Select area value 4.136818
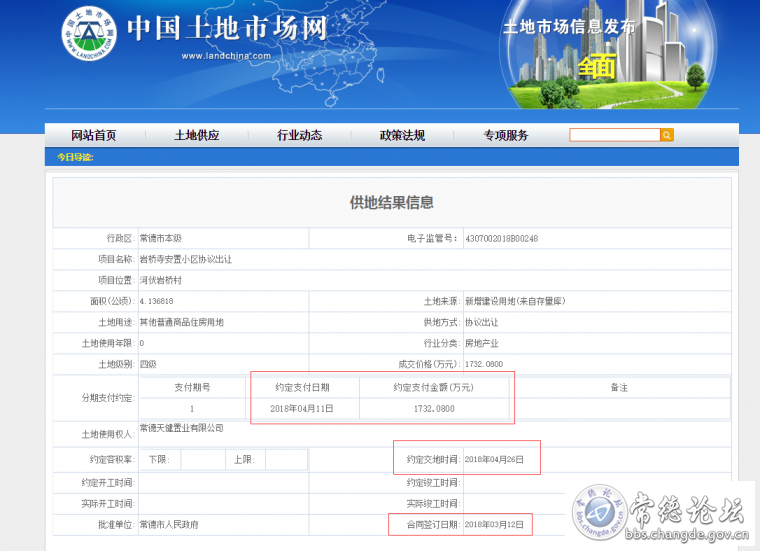Screen dimensions: 760x551 click(157, 301)
